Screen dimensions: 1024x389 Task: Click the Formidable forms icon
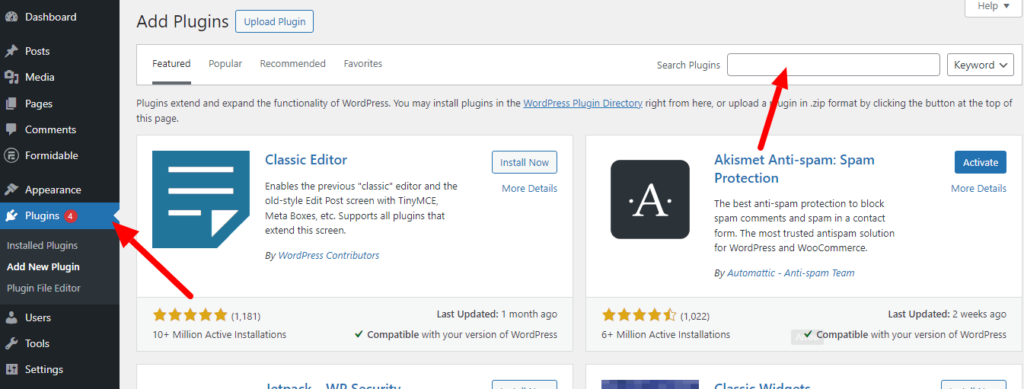(x=11, y=155)
